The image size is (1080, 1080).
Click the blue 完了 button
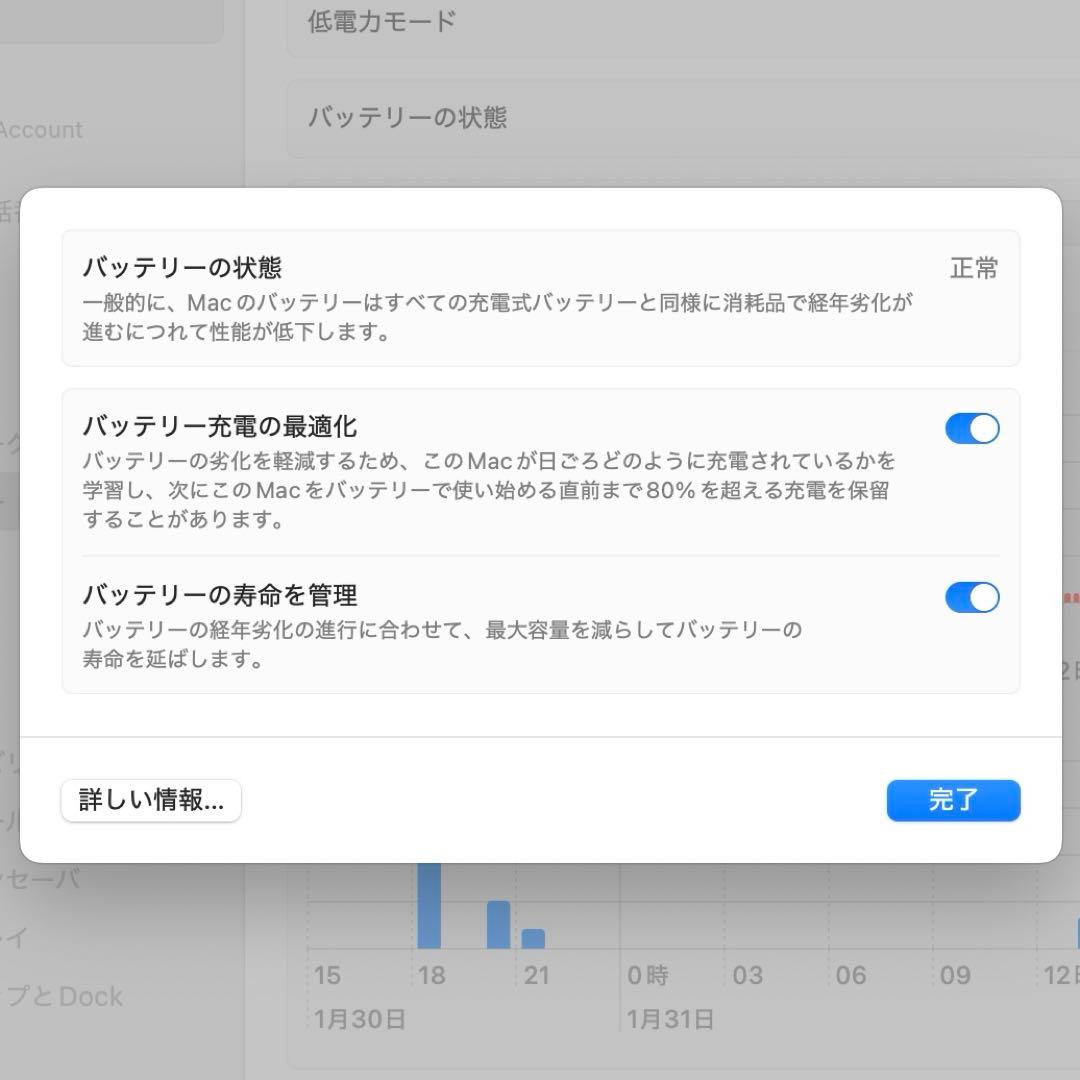click(952, 800)
